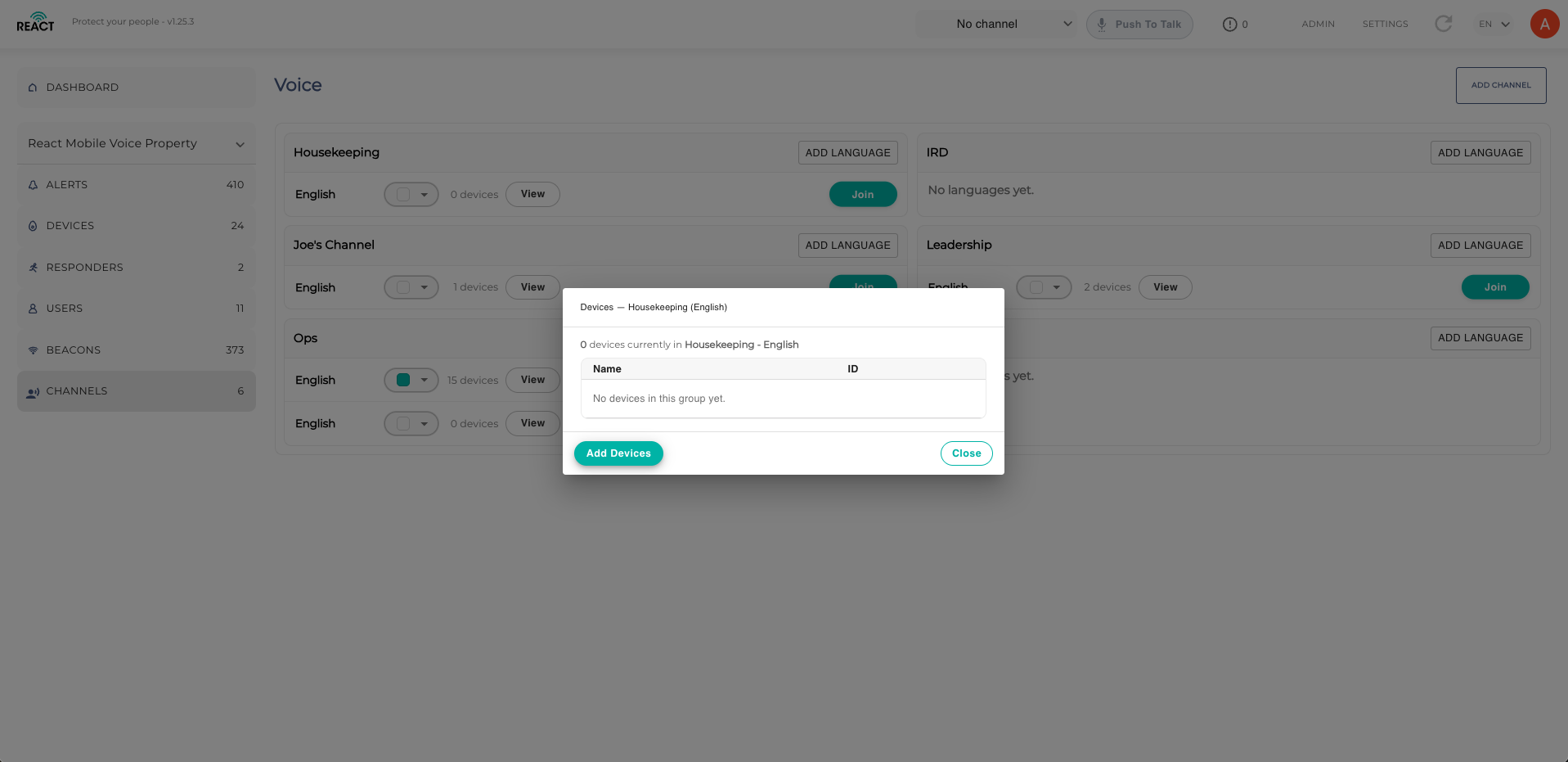This screenshot has height=762, width=1568.
Task: Click Name column header in dialog
Action: [607, 369]
